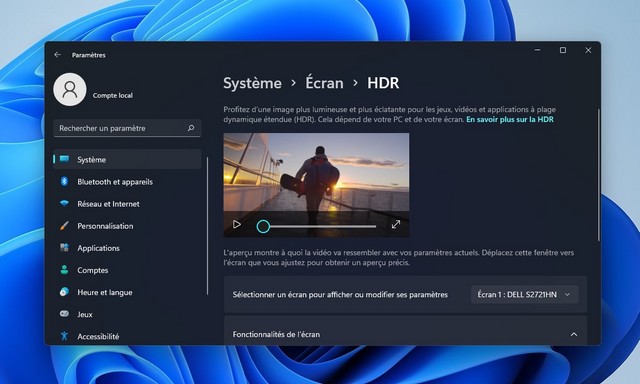Screen dimensions: 640x384
Task: Open the Comptes section
Action: [127, 270]
